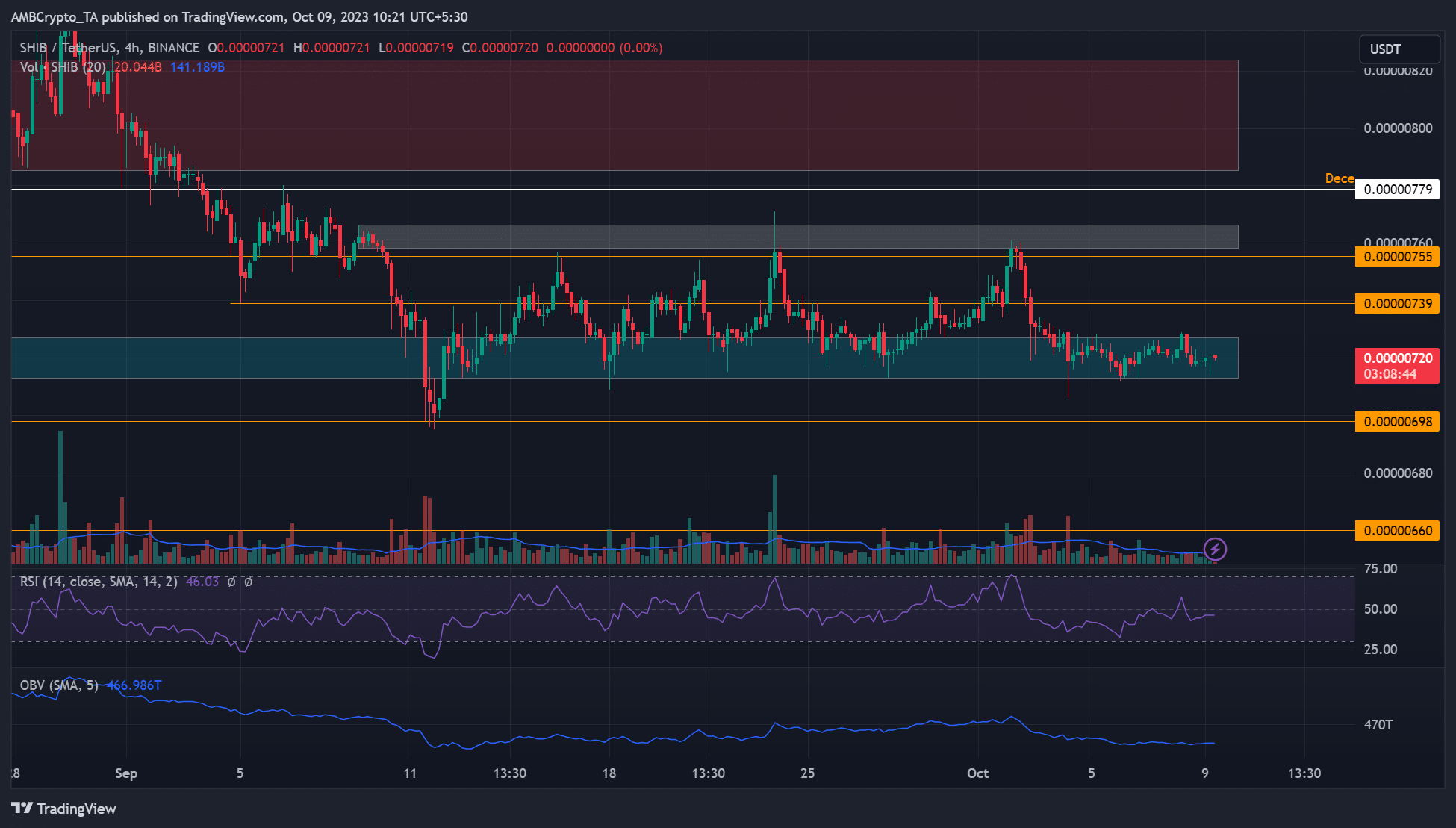Click the low value L0.00000719
1456x828 pixels.
[x=416, y=48]
